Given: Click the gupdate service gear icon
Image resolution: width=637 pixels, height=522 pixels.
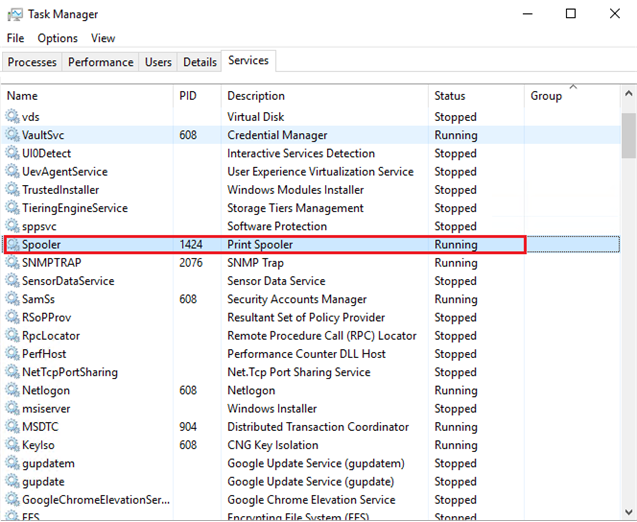Looking at the screenshot, I should click(x=13, y=482).
